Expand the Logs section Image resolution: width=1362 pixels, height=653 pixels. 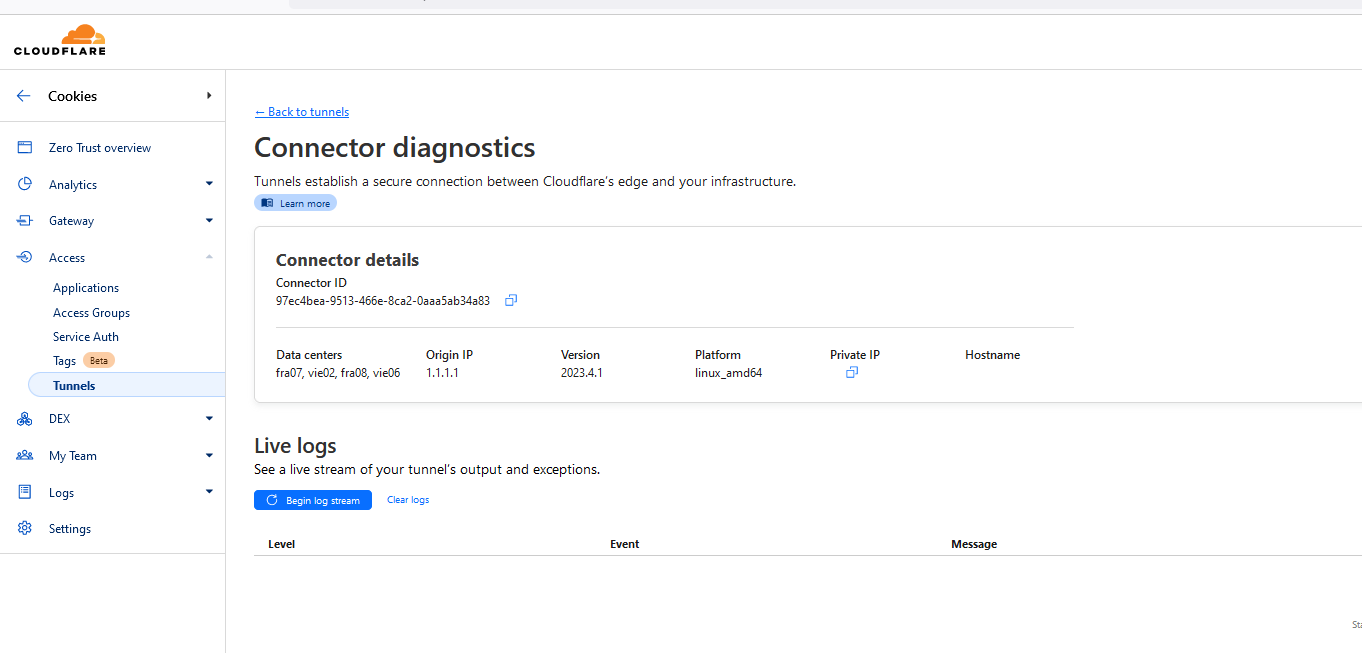click(x=209, y=492)
